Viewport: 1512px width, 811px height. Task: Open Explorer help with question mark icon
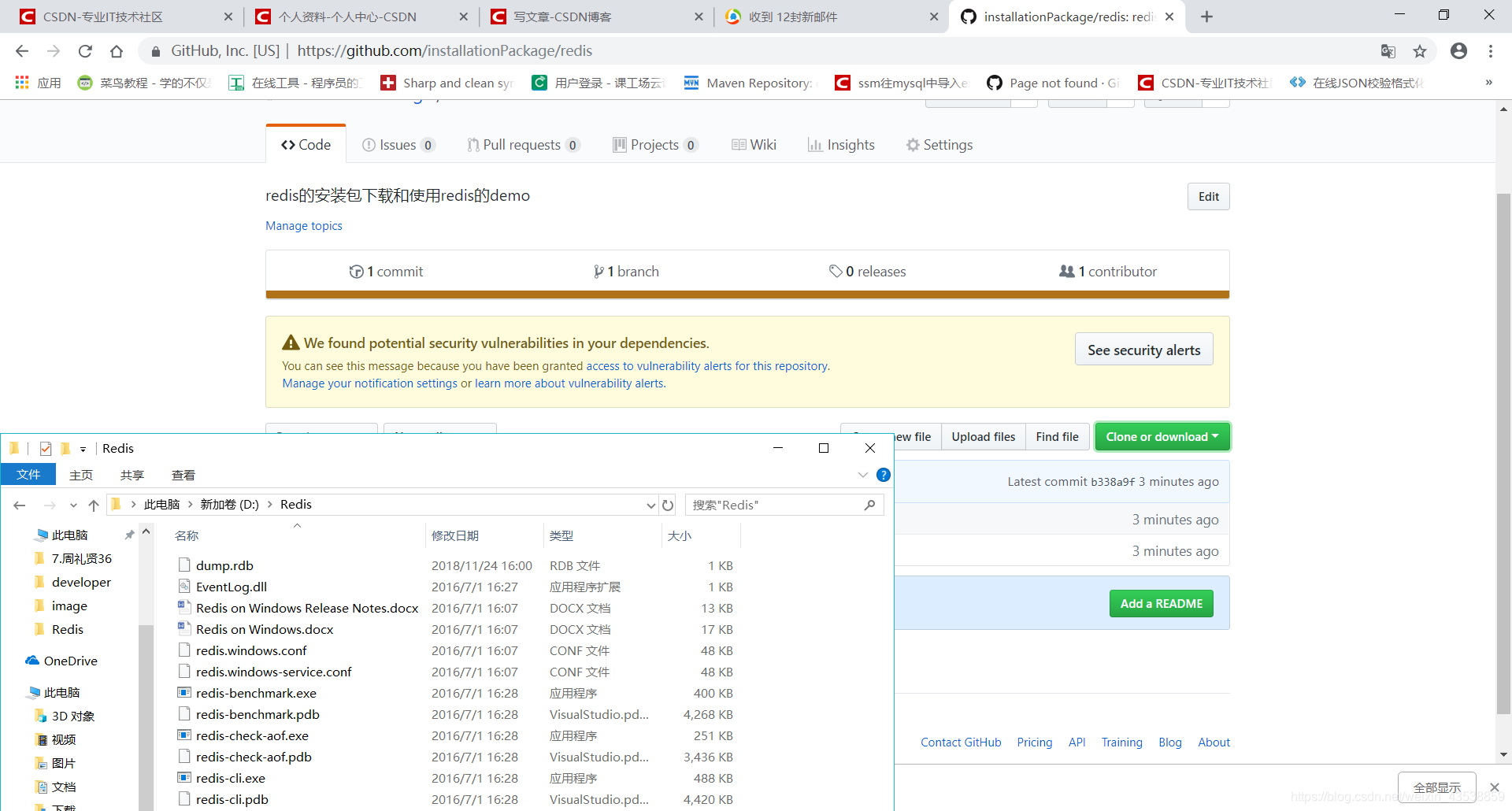click(x=884, y=475)
